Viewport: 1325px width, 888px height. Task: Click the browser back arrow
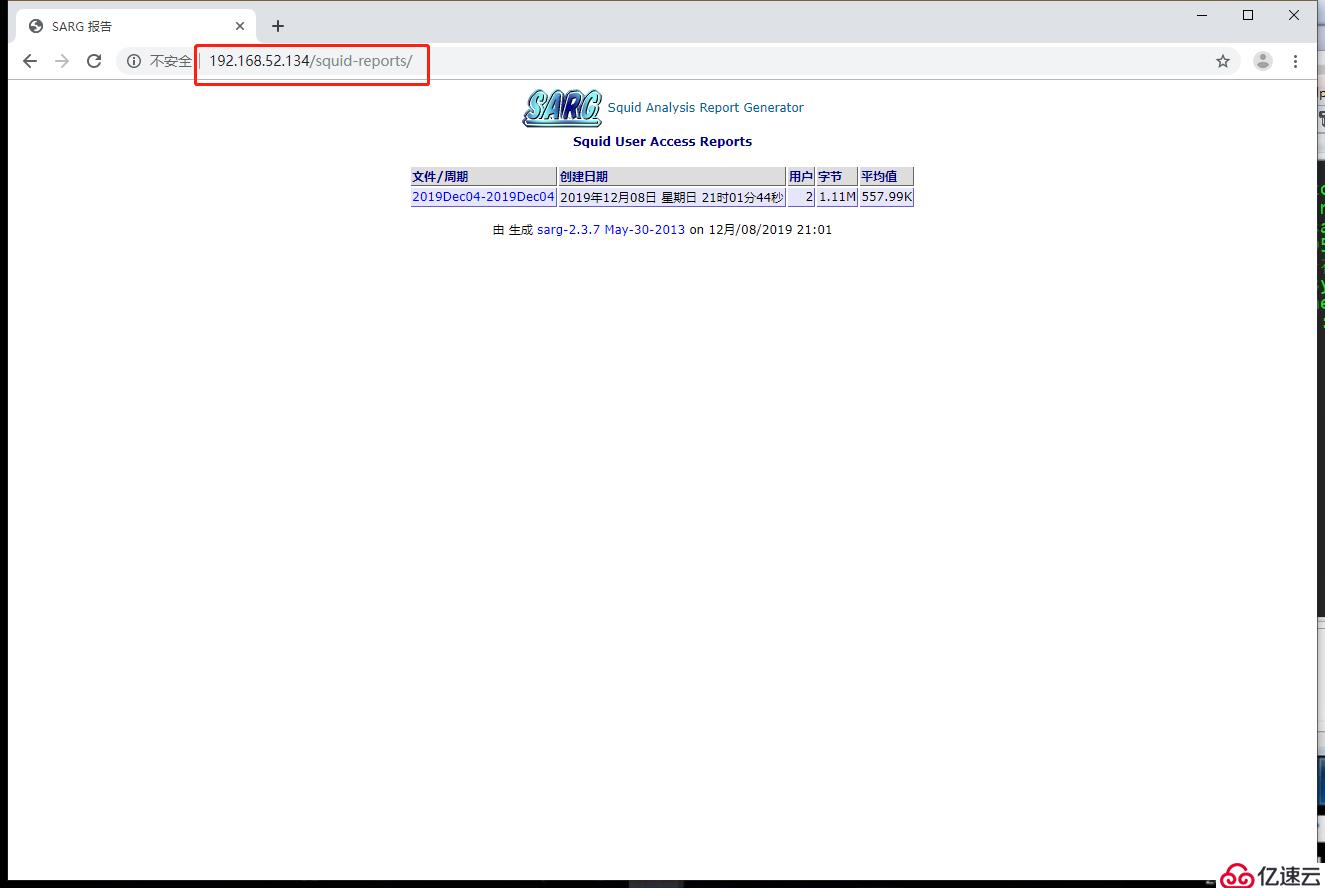click(30, 61)
